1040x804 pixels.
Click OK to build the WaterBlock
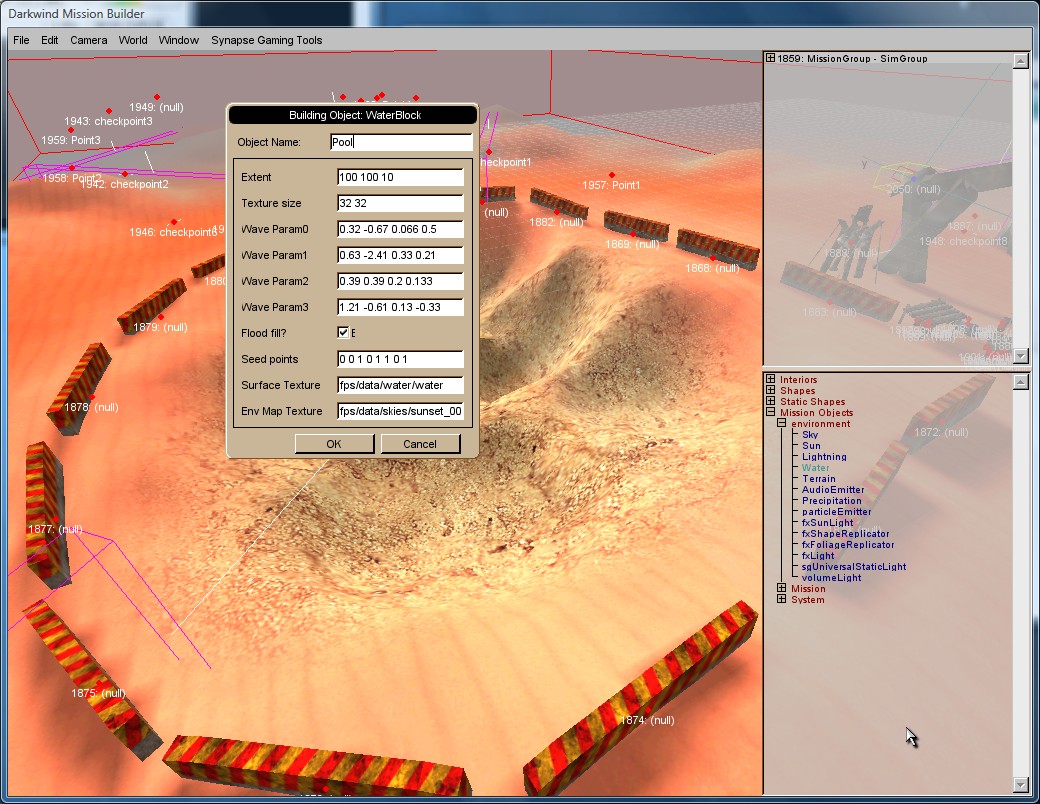pos(334,444)
